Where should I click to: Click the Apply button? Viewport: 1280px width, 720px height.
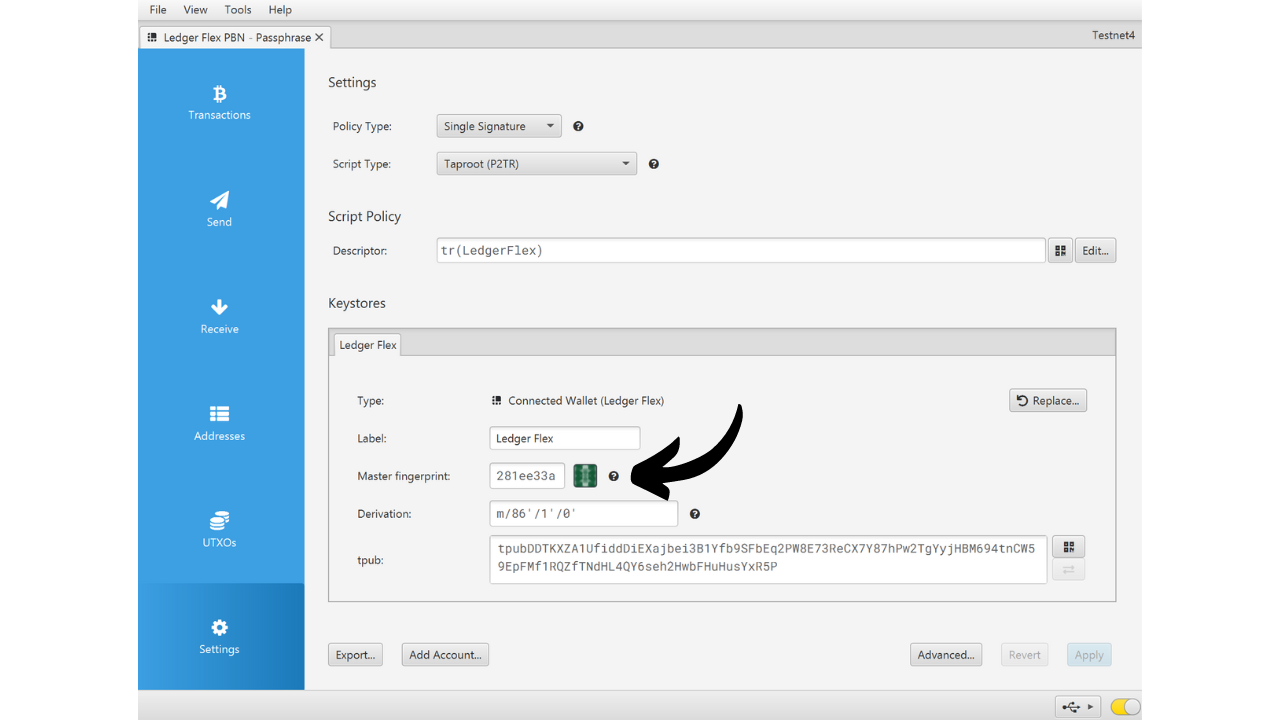coord(1089,655)
